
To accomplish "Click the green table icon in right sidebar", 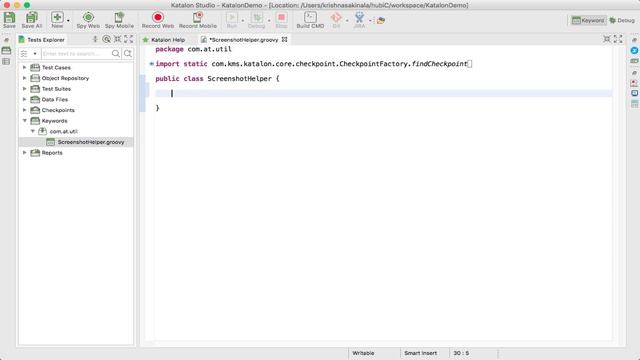I will pyautogui.click(x=634, y=104).
